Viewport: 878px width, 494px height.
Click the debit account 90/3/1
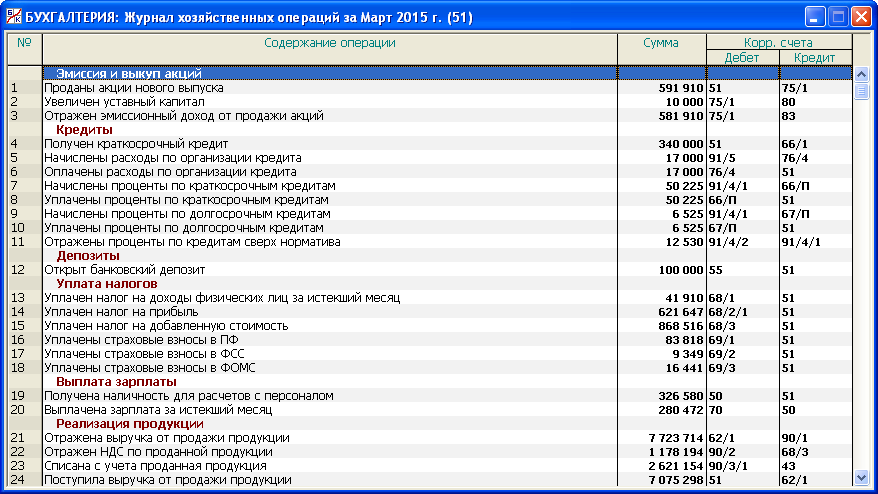pos(728,466)
